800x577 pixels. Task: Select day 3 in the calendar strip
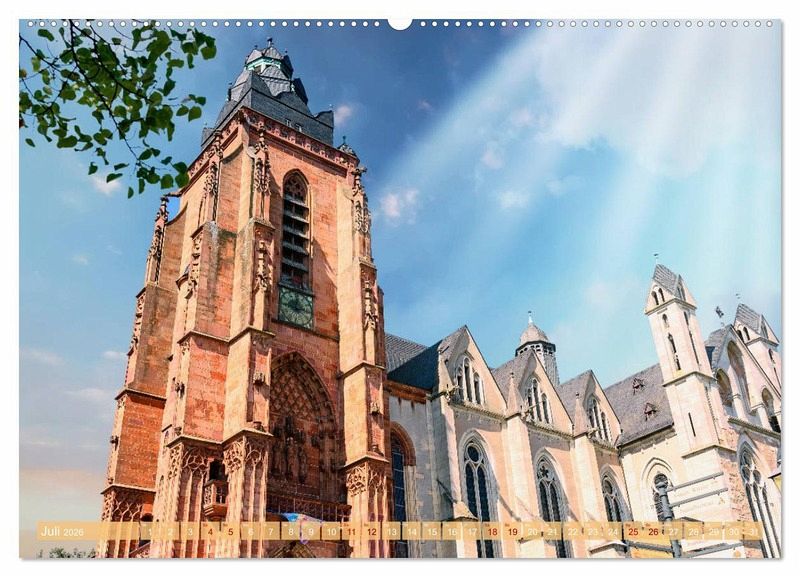[190, 531]
